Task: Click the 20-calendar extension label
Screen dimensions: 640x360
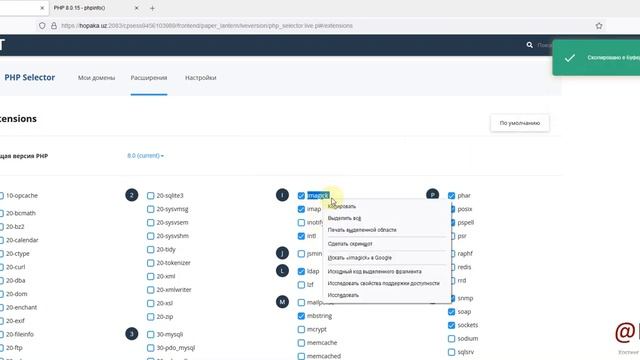Action: (x=22, y=240)
